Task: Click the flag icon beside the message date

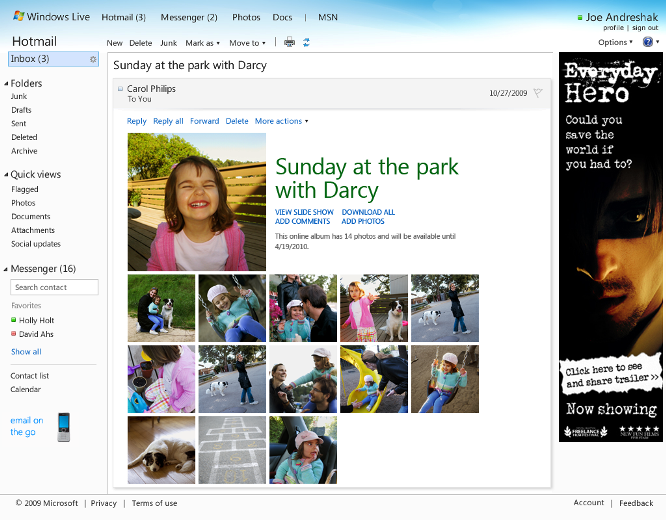Action: click(x=538, y=93)
